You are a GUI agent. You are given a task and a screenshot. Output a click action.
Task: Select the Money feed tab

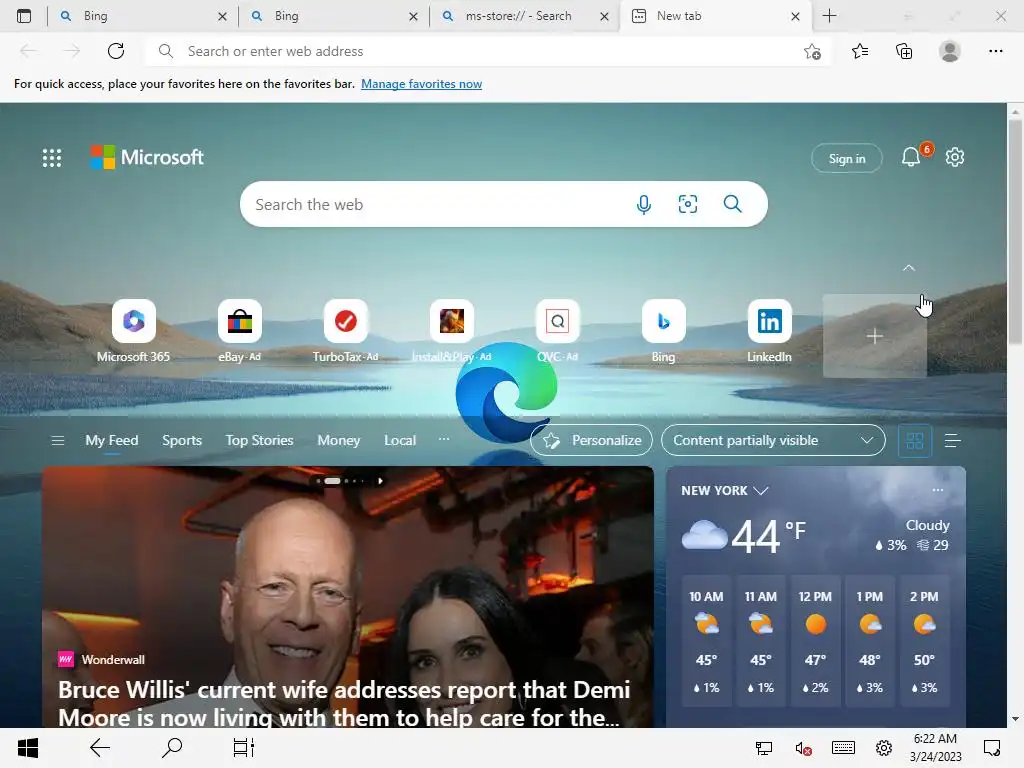(x=338, y=440)
